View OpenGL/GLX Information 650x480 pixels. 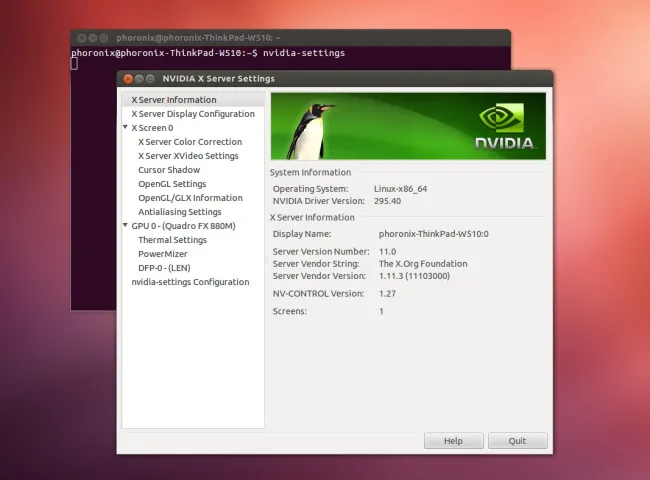(x=190, y=198)
